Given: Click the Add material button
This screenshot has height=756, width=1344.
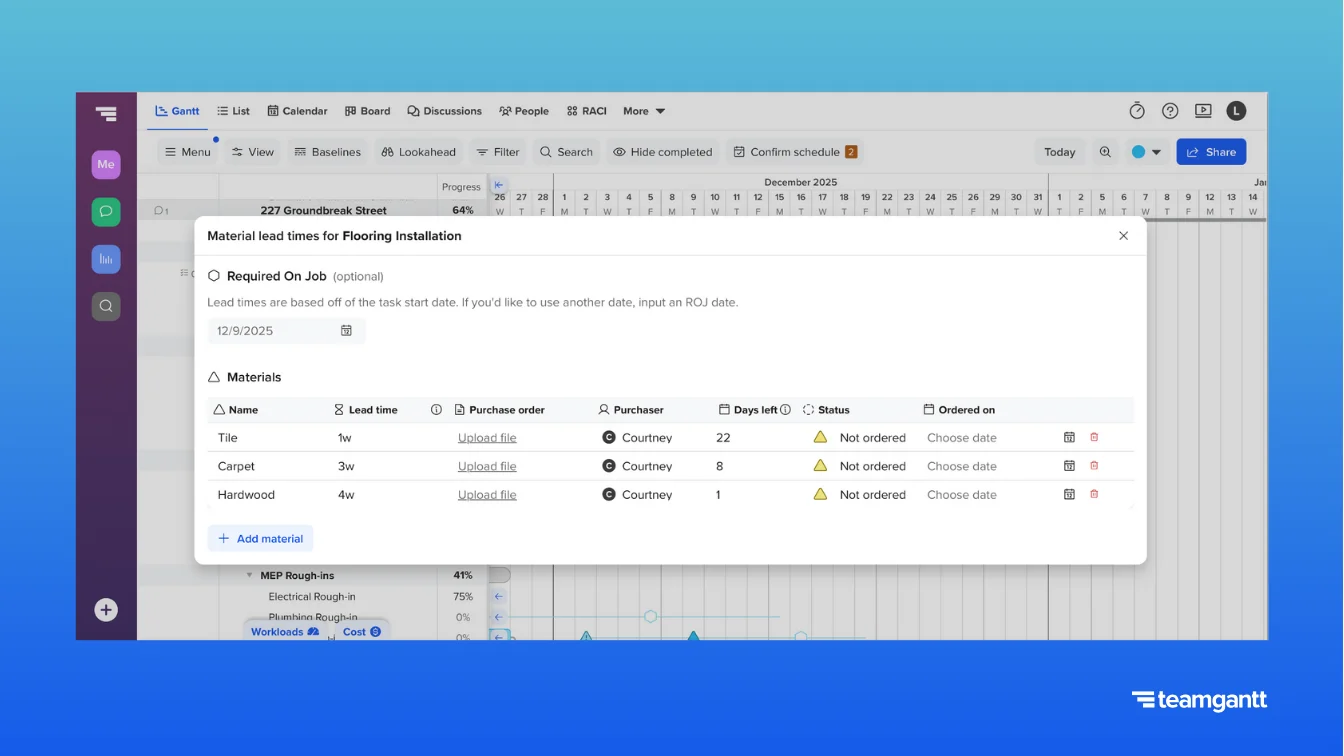Looking at the screenshot, I should [x=259, y=538].
